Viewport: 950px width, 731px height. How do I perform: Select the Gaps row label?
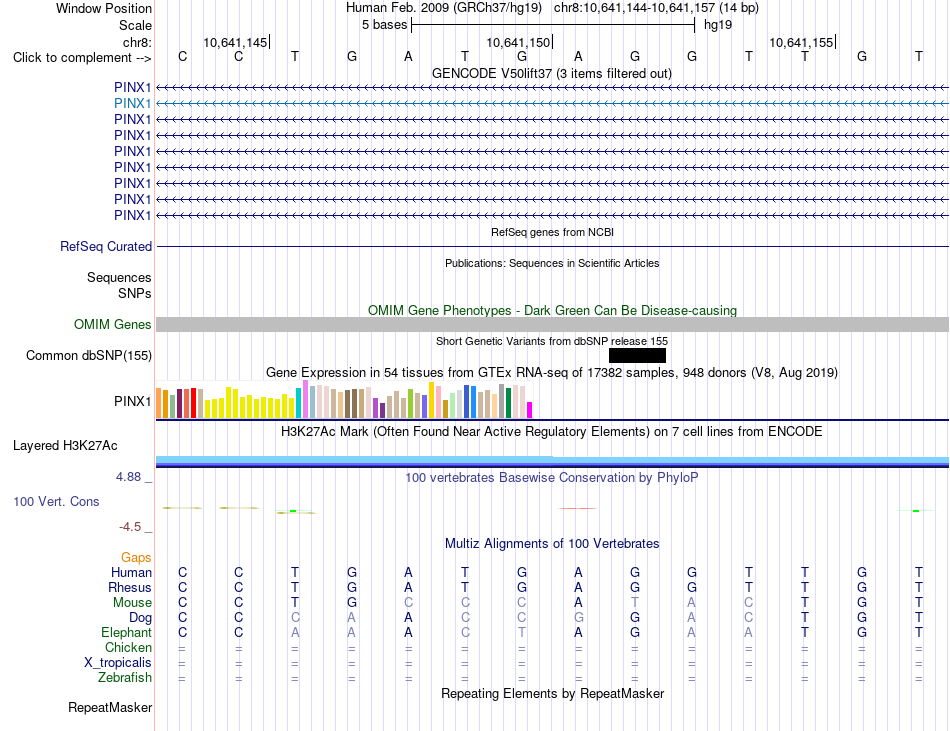[x=136, y=557]
